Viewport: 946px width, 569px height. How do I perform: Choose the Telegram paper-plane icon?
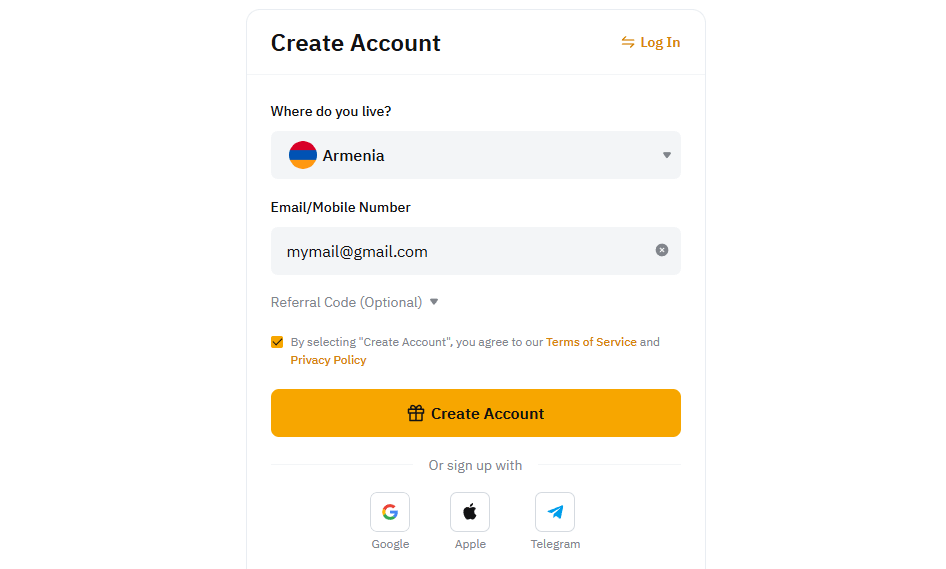click(x=555, y=512)
